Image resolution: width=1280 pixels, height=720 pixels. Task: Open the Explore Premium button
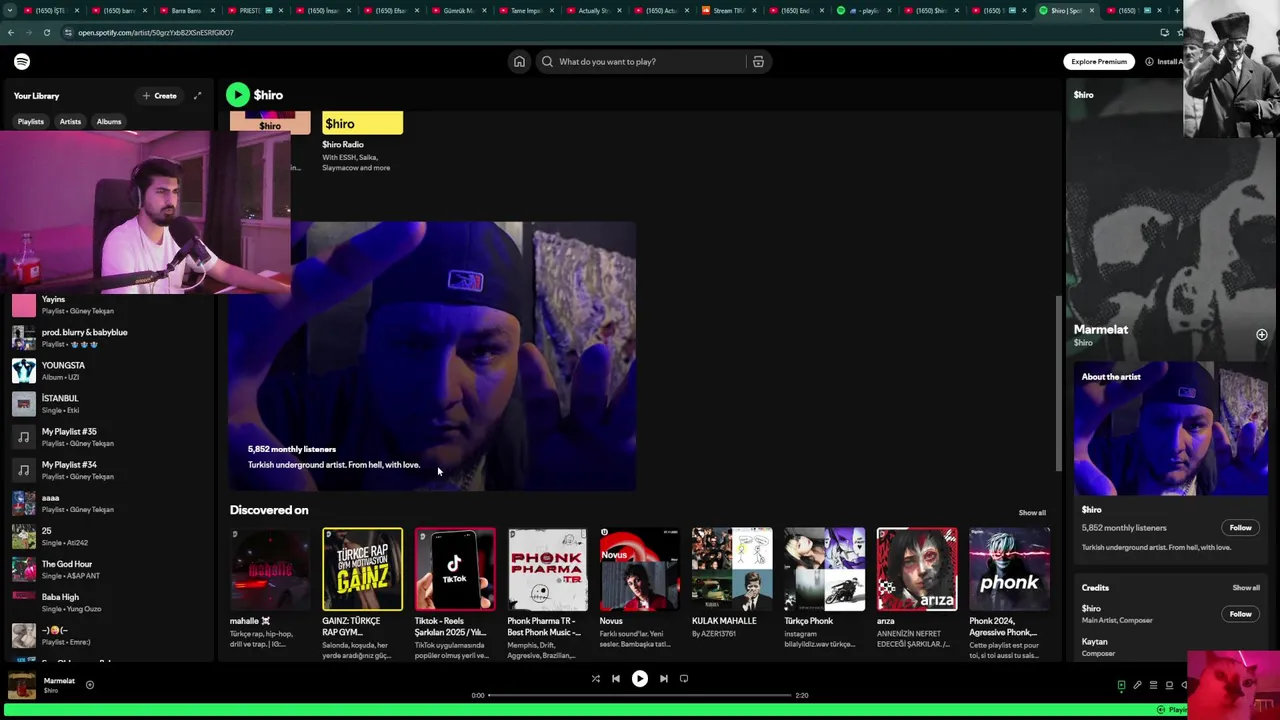click(x=1099, y=62)
